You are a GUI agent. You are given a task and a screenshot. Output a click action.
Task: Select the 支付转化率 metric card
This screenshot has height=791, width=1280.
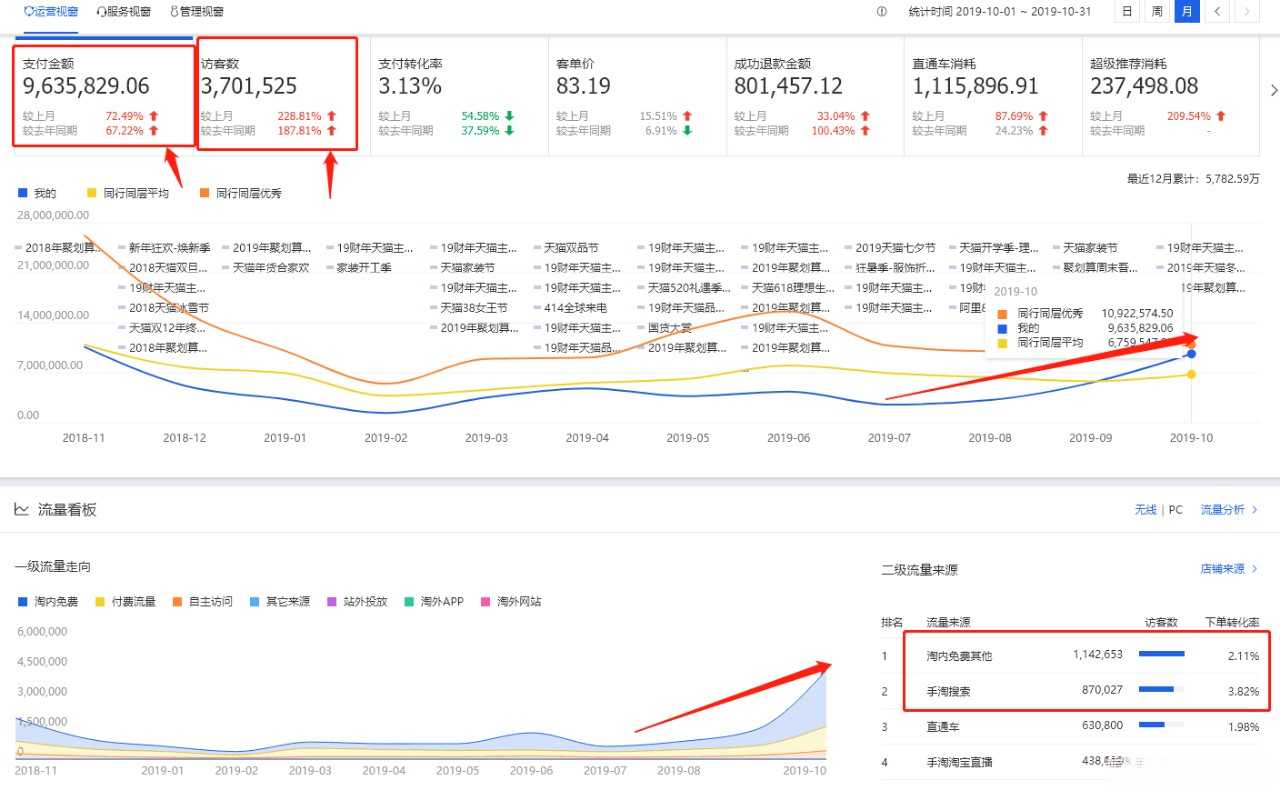click(x=459, y=95)
